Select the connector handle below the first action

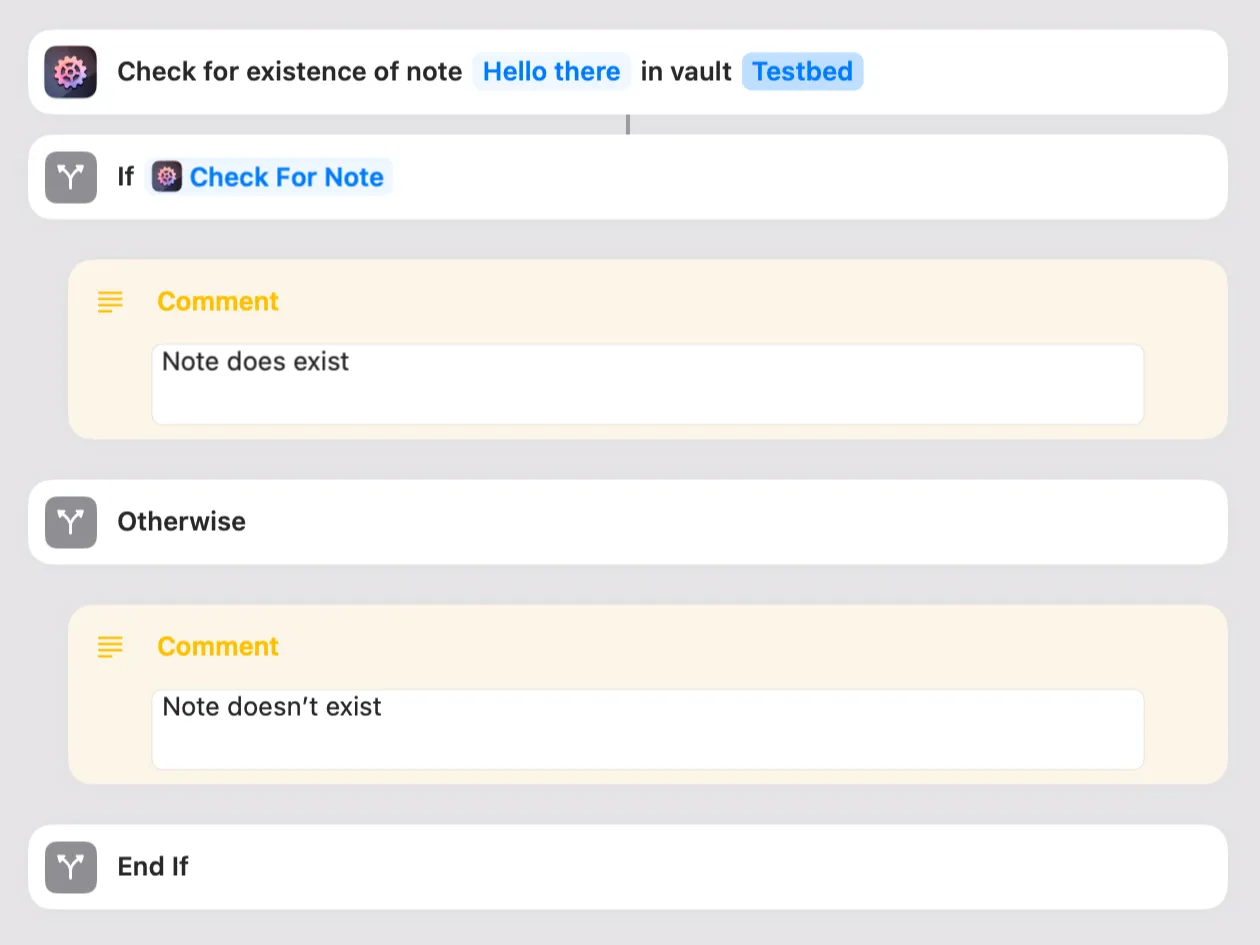tap(628, 124)
